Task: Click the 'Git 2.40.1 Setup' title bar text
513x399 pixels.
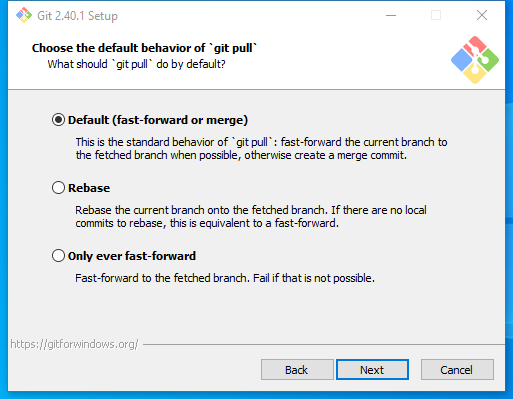Action: click(x=77, y=16)
